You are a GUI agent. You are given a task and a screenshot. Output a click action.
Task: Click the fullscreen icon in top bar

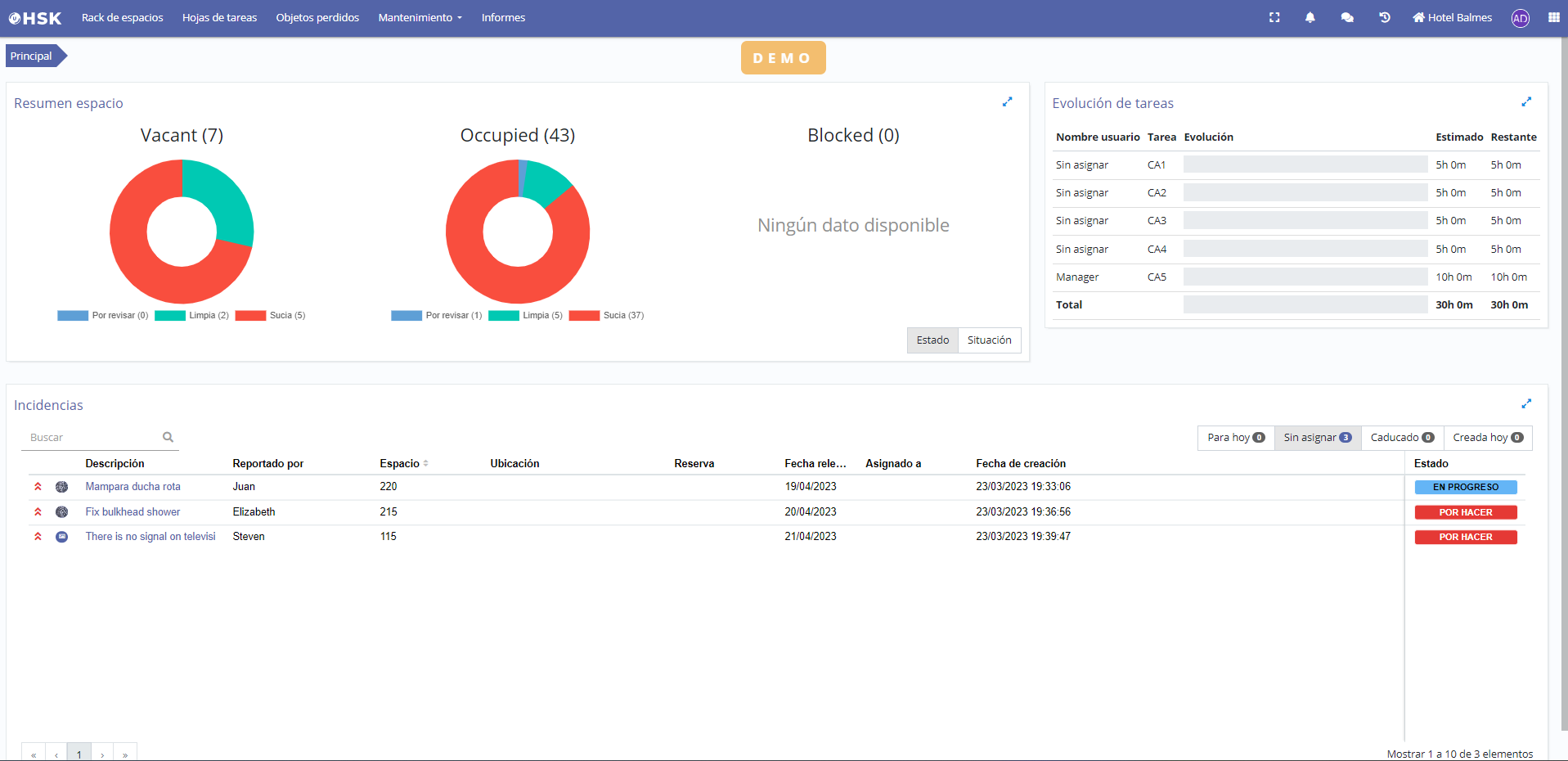tap(1274, 17)
